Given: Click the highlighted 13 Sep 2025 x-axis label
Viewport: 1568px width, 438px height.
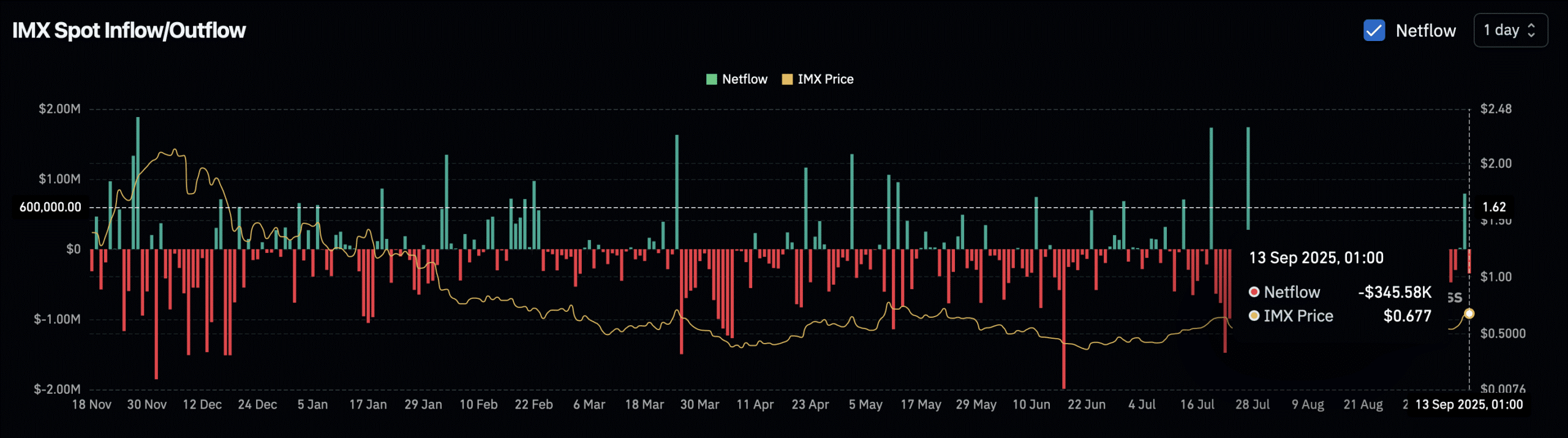Looking at the screenshot, I should click(x=1468, y=405).
